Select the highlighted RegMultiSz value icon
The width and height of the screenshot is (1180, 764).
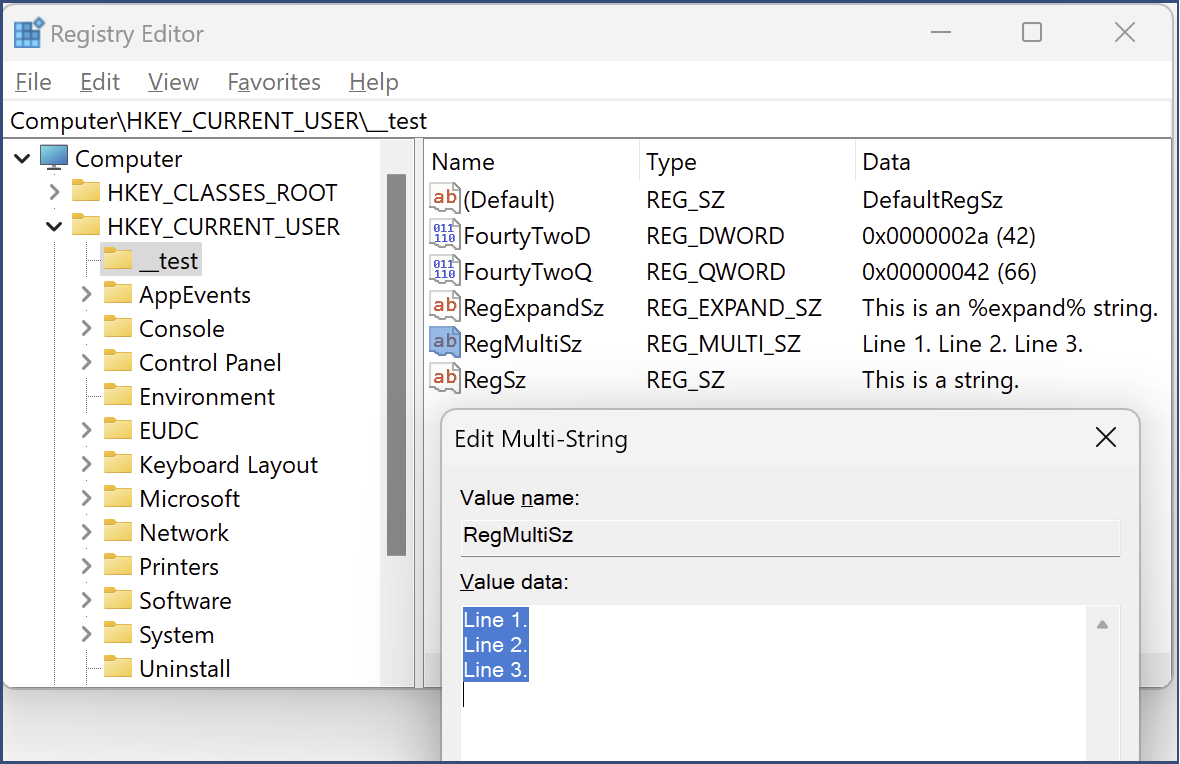point(444,341)
